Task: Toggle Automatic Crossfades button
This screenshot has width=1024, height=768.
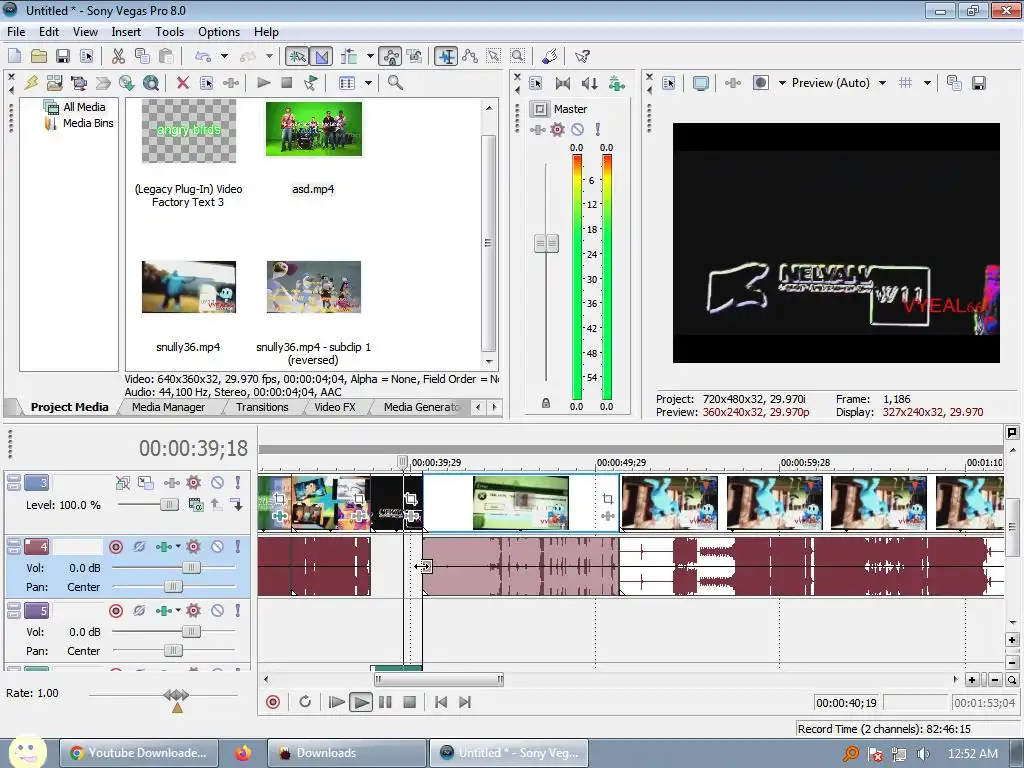Action: coord(321,56)
